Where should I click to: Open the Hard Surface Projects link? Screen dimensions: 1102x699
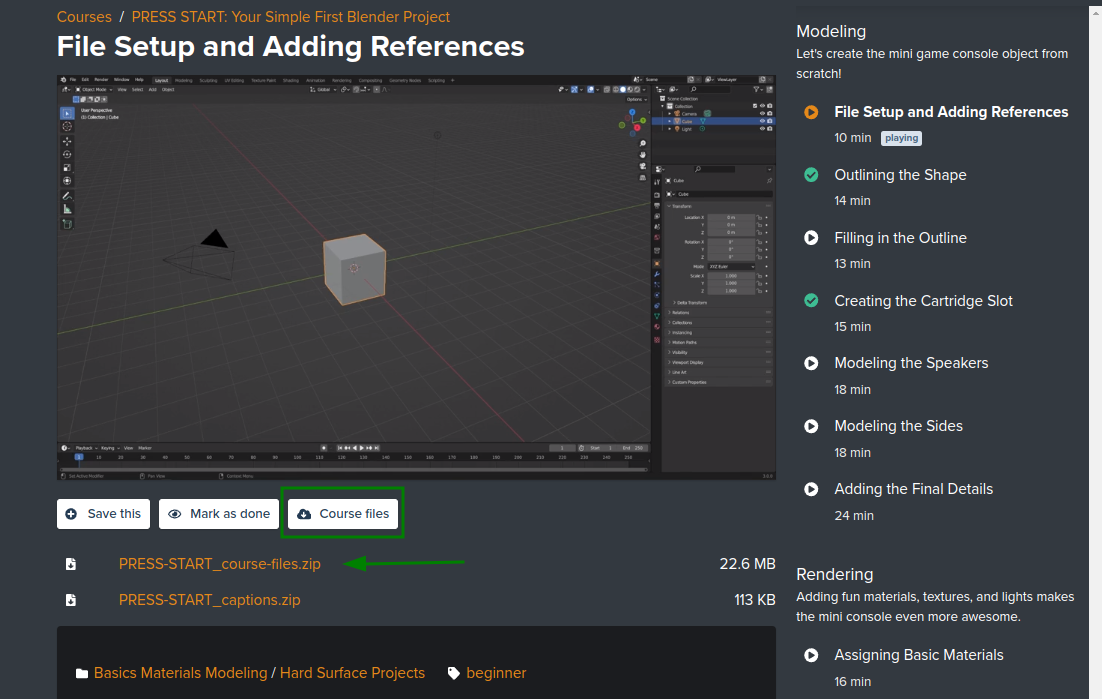coord(352,673)
